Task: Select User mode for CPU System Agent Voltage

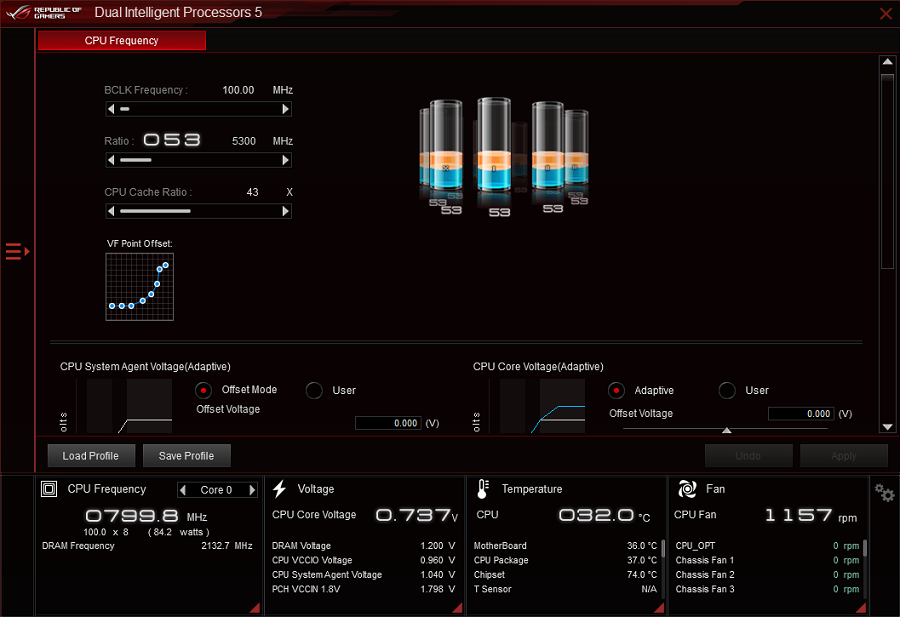Action: coord(314,390)
